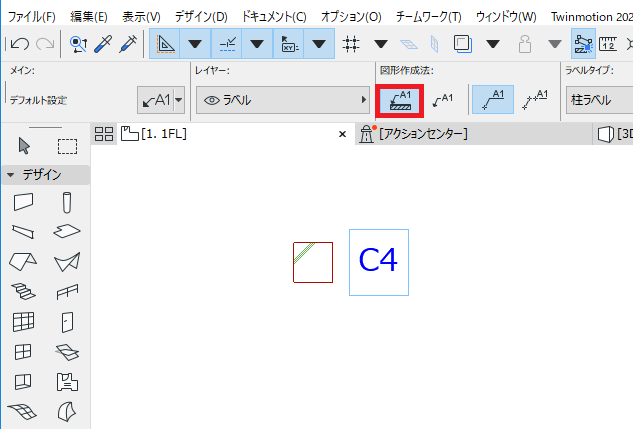Select the Arrow tool
Image resolution: width=633 pixels, height=429 pixels.
tap(24, 146)
